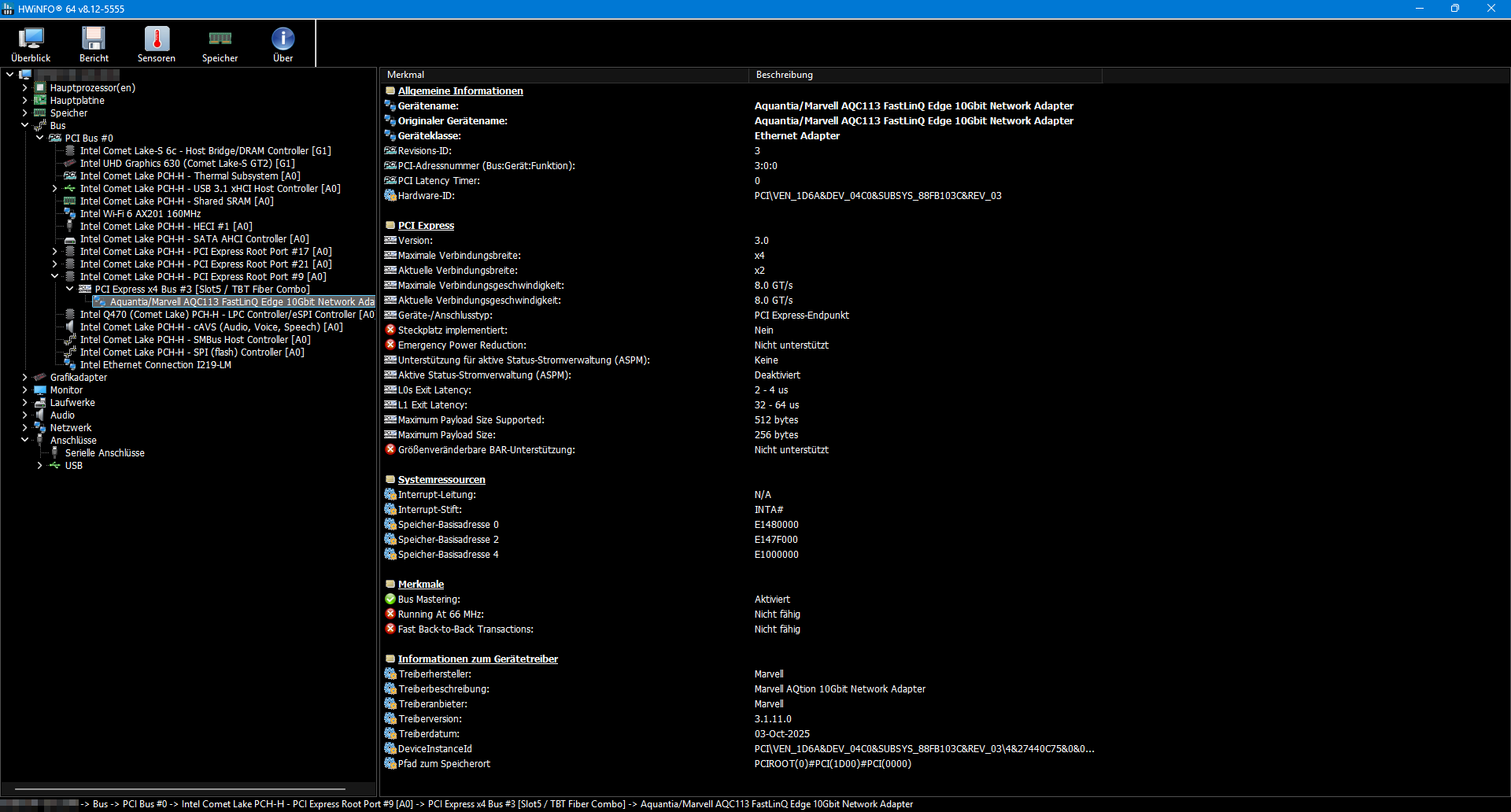Click tree panel horizontal scrollbar
The height and width of the screenshot is (812, 1511).
(x=180, y=788)
